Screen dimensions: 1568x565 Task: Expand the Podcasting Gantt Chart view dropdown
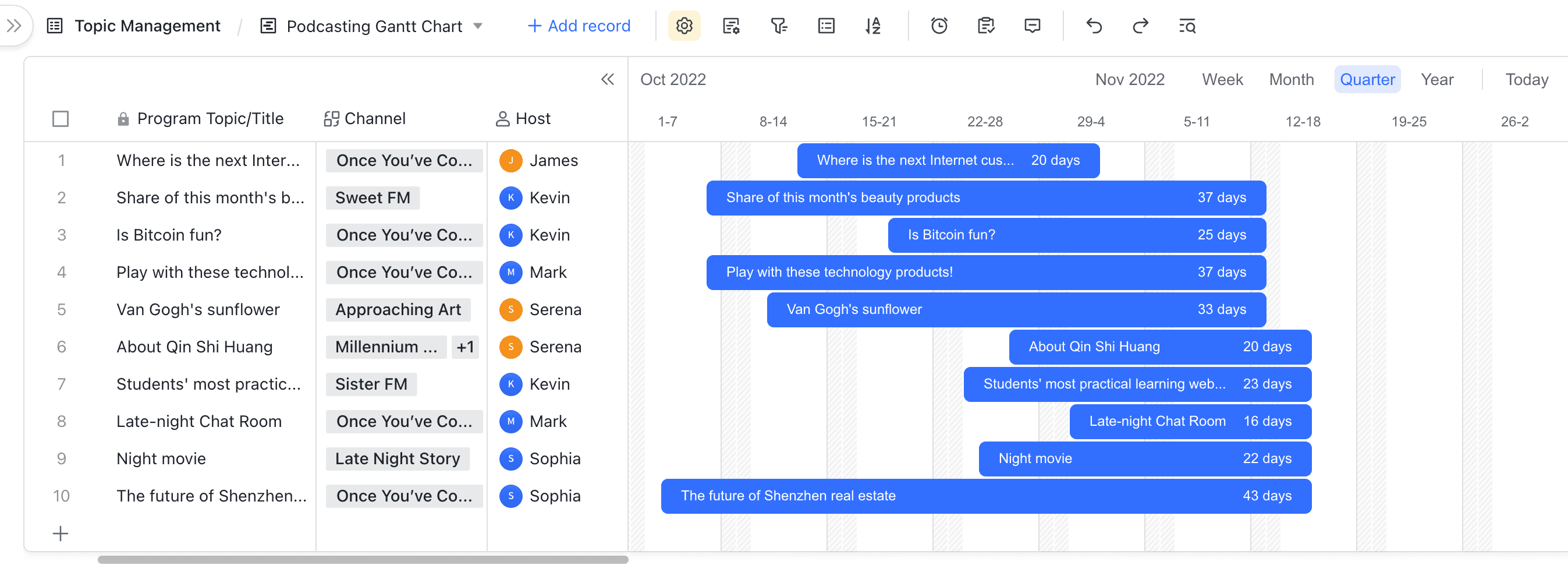pyautogui.click(x=478, y=26)
